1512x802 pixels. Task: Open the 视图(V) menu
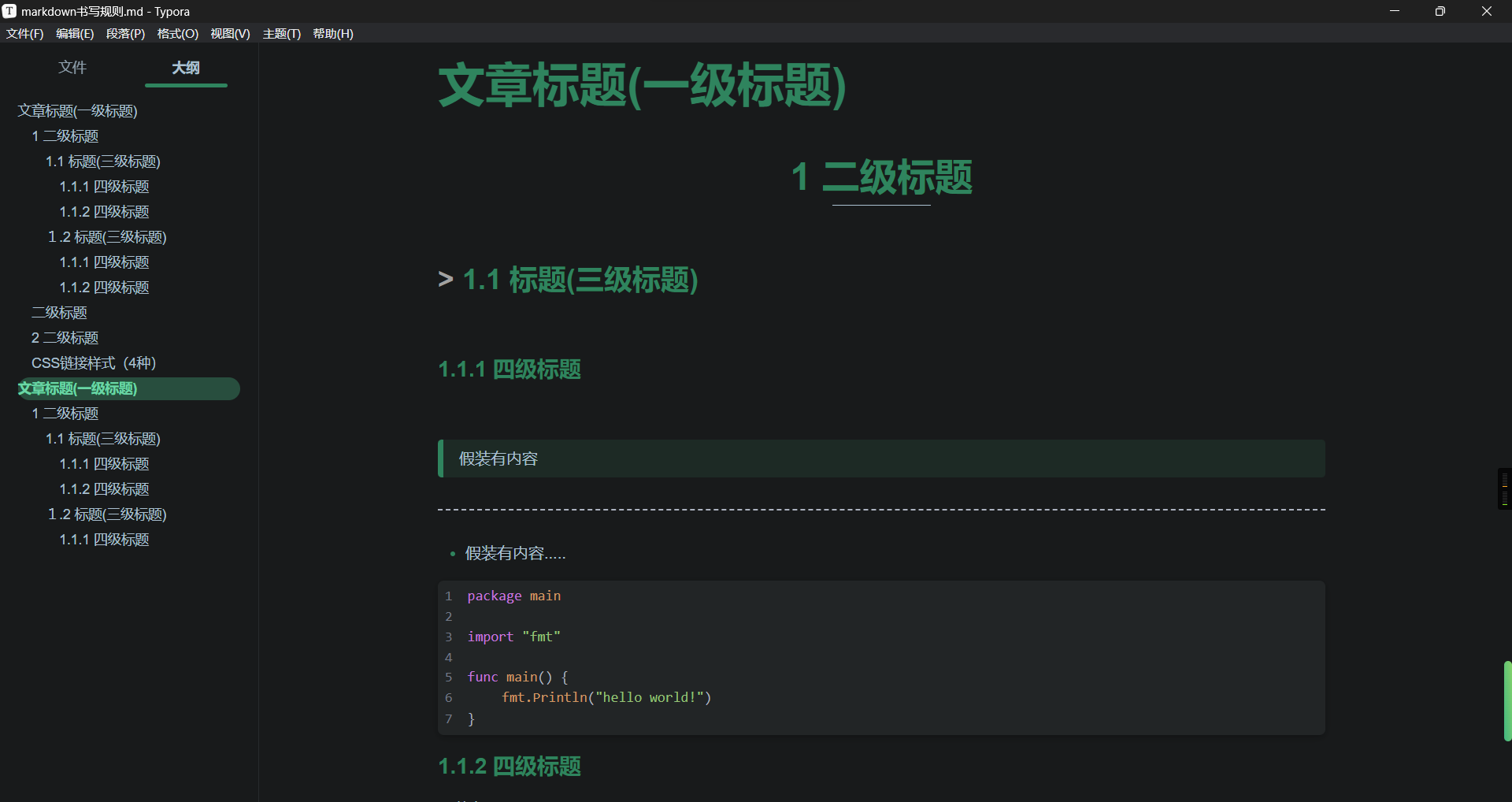(x=230, y=34)
